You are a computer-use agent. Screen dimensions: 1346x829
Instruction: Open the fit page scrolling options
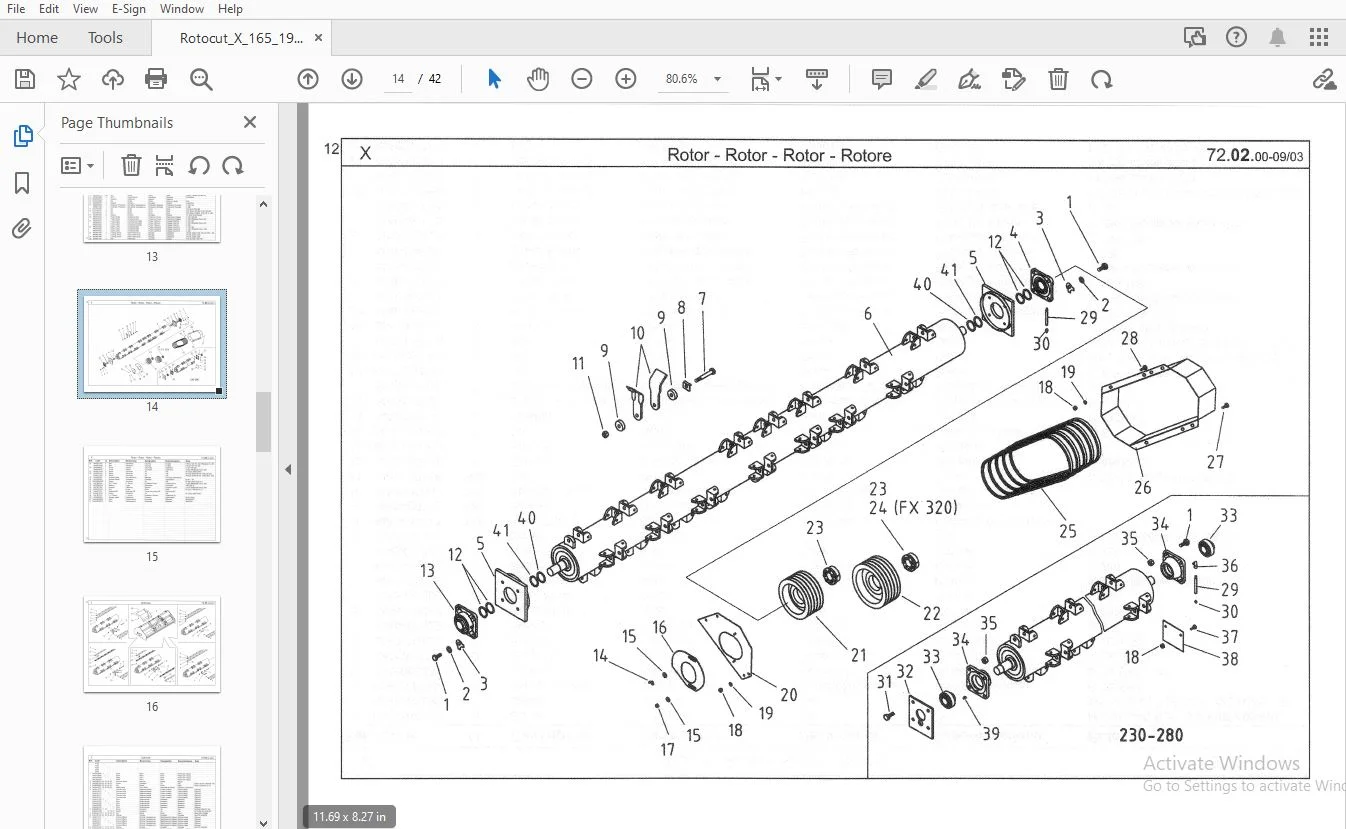(x=766, y=79)
